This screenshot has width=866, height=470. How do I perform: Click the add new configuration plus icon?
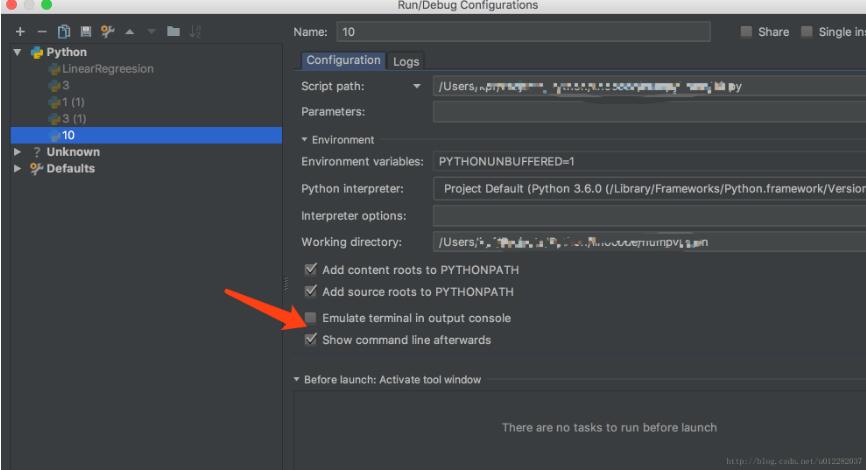[19, 32]
